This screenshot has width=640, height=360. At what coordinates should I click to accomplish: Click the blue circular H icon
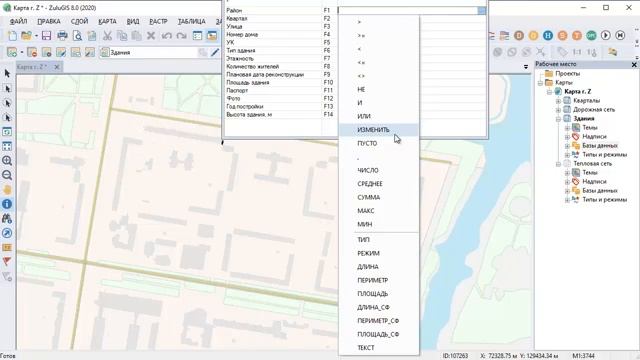tap(548, 36)
